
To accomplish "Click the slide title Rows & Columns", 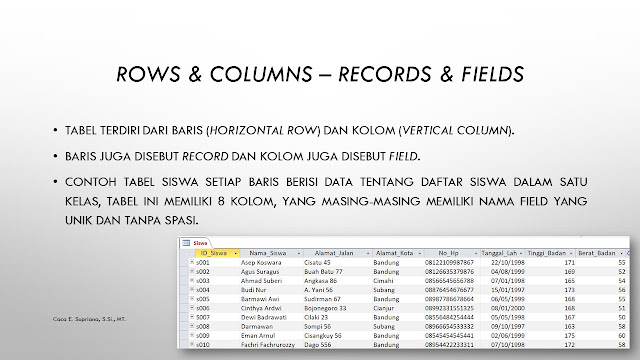I will coord(214,74).
